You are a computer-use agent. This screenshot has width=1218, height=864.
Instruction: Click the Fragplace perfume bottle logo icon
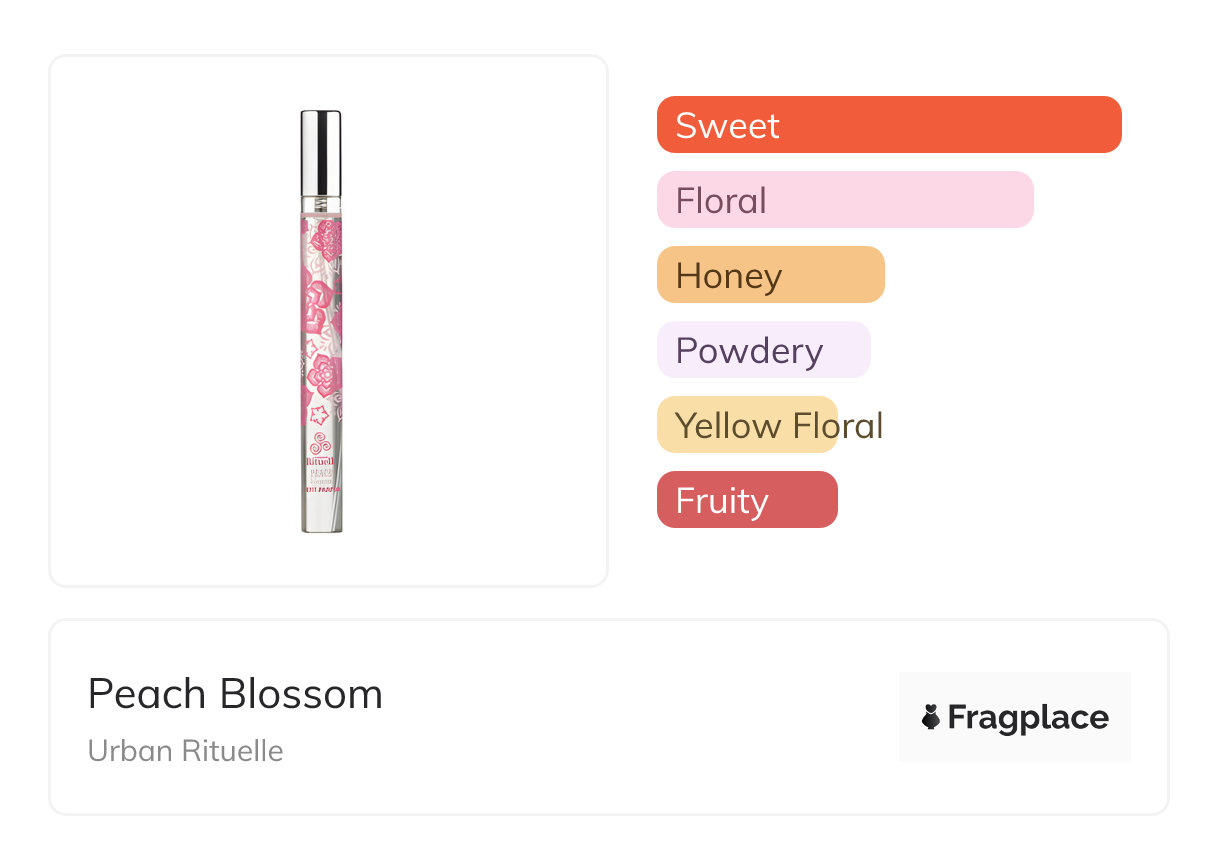coord(931,717)
